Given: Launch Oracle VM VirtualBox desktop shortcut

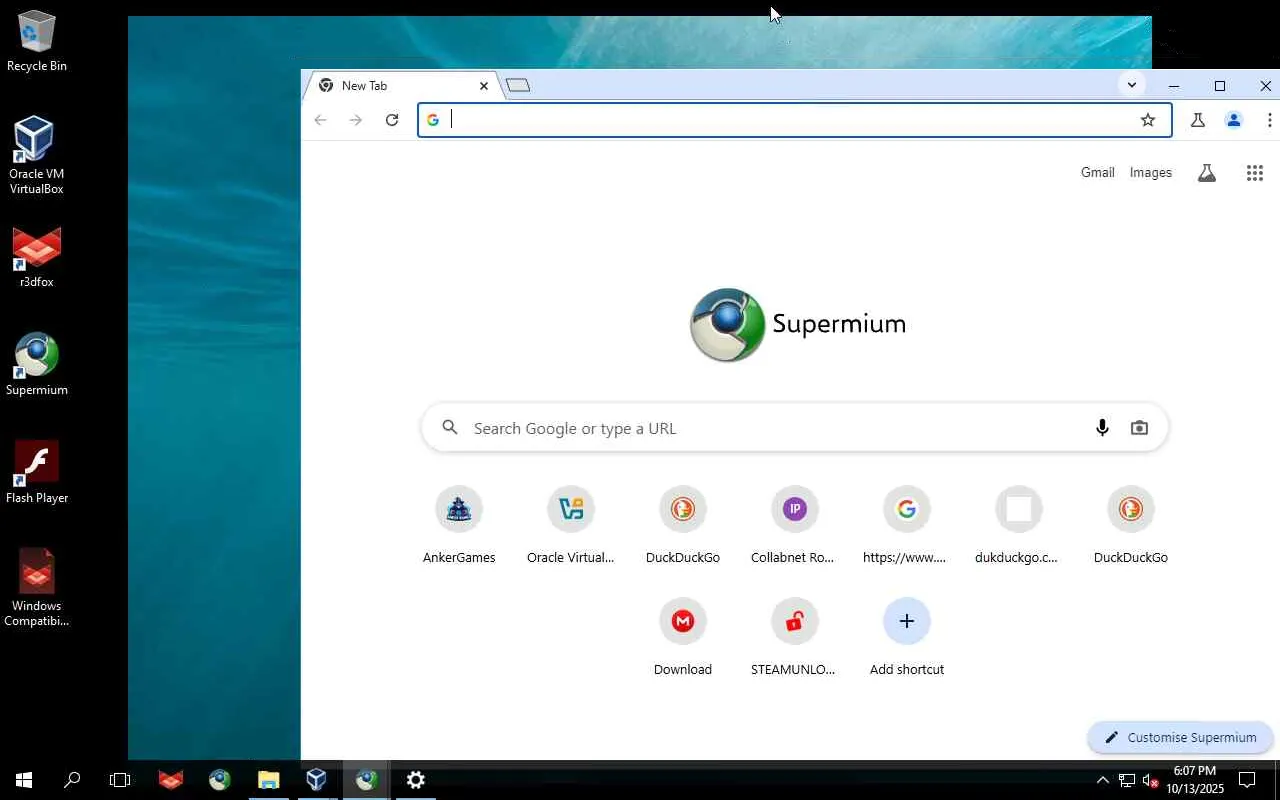Looking at the screenshot, I should click(x=36, y=155).
